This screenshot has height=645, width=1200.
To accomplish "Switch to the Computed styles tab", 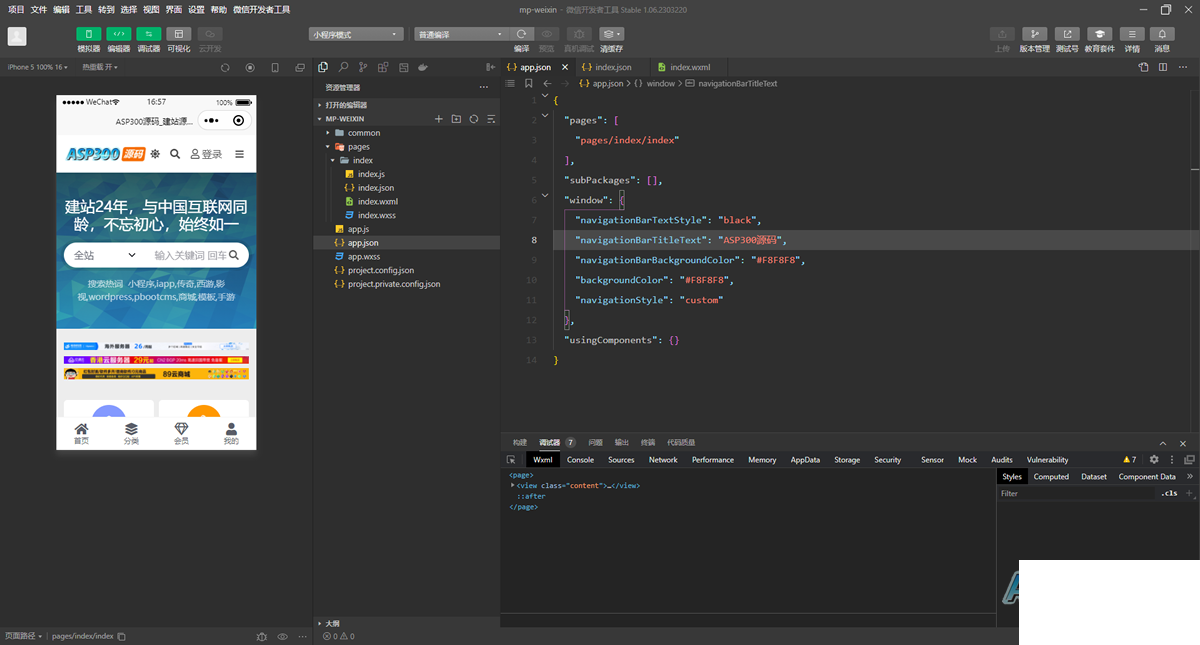I will pyautogui.click(x=1051, y=477).
